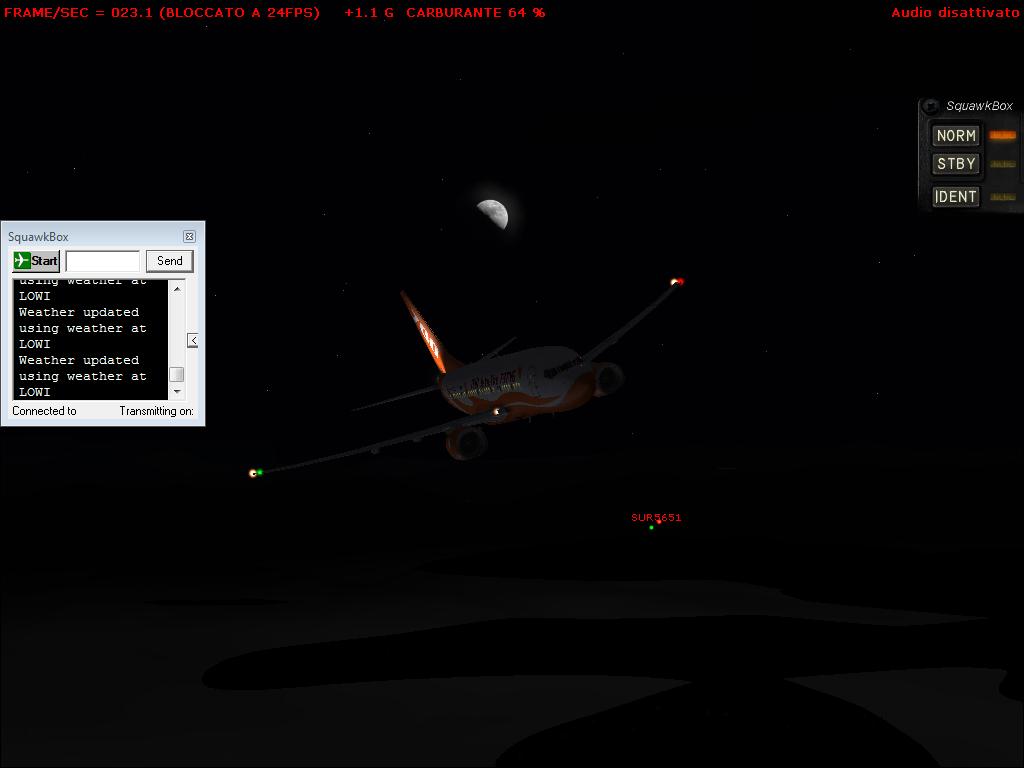Click the '+1.1 G' readout

coord(369,12)
